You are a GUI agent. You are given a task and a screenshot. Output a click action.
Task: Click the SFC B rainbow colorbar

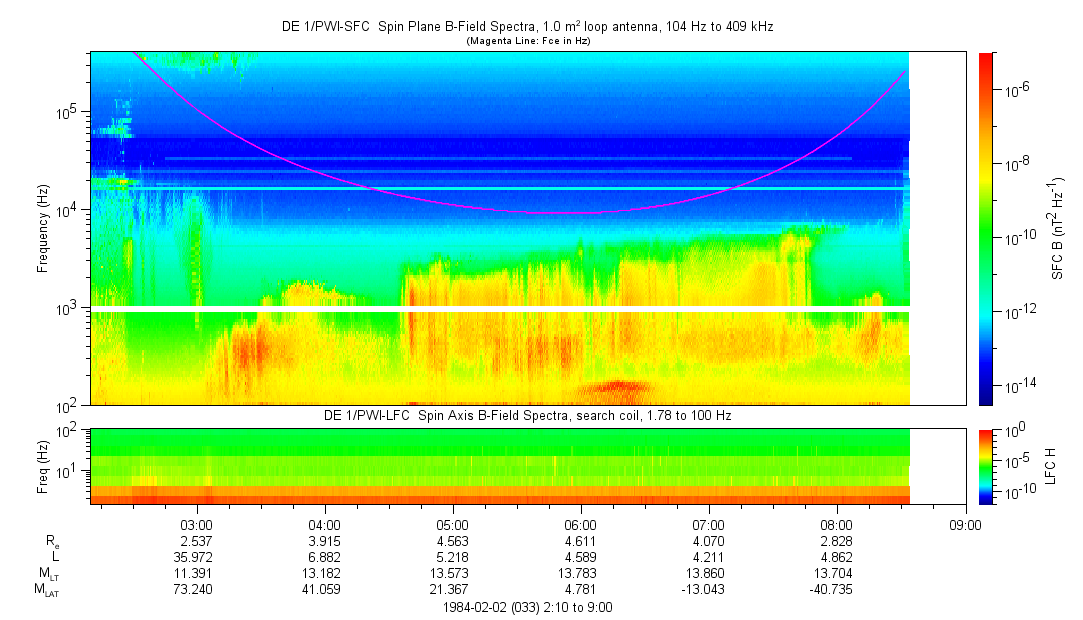click(986, 228)
